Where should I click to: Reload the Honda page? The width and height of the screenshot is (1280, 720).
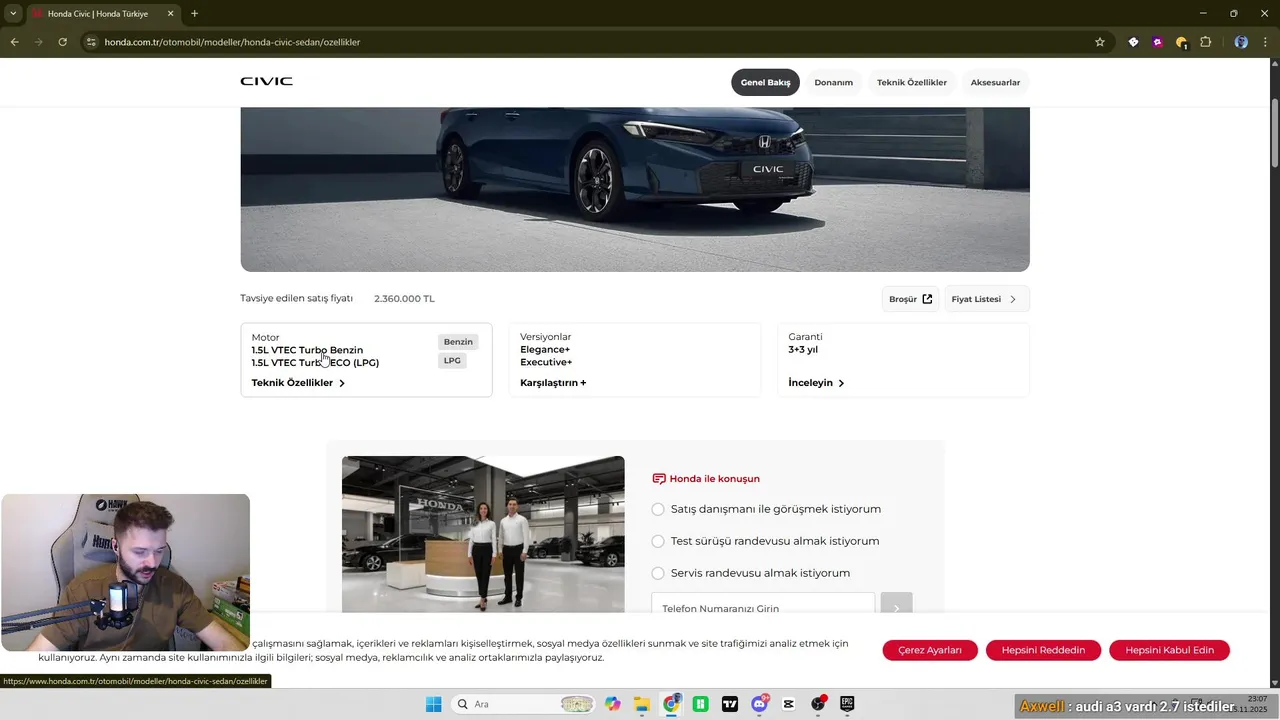[x=62, y=42]
